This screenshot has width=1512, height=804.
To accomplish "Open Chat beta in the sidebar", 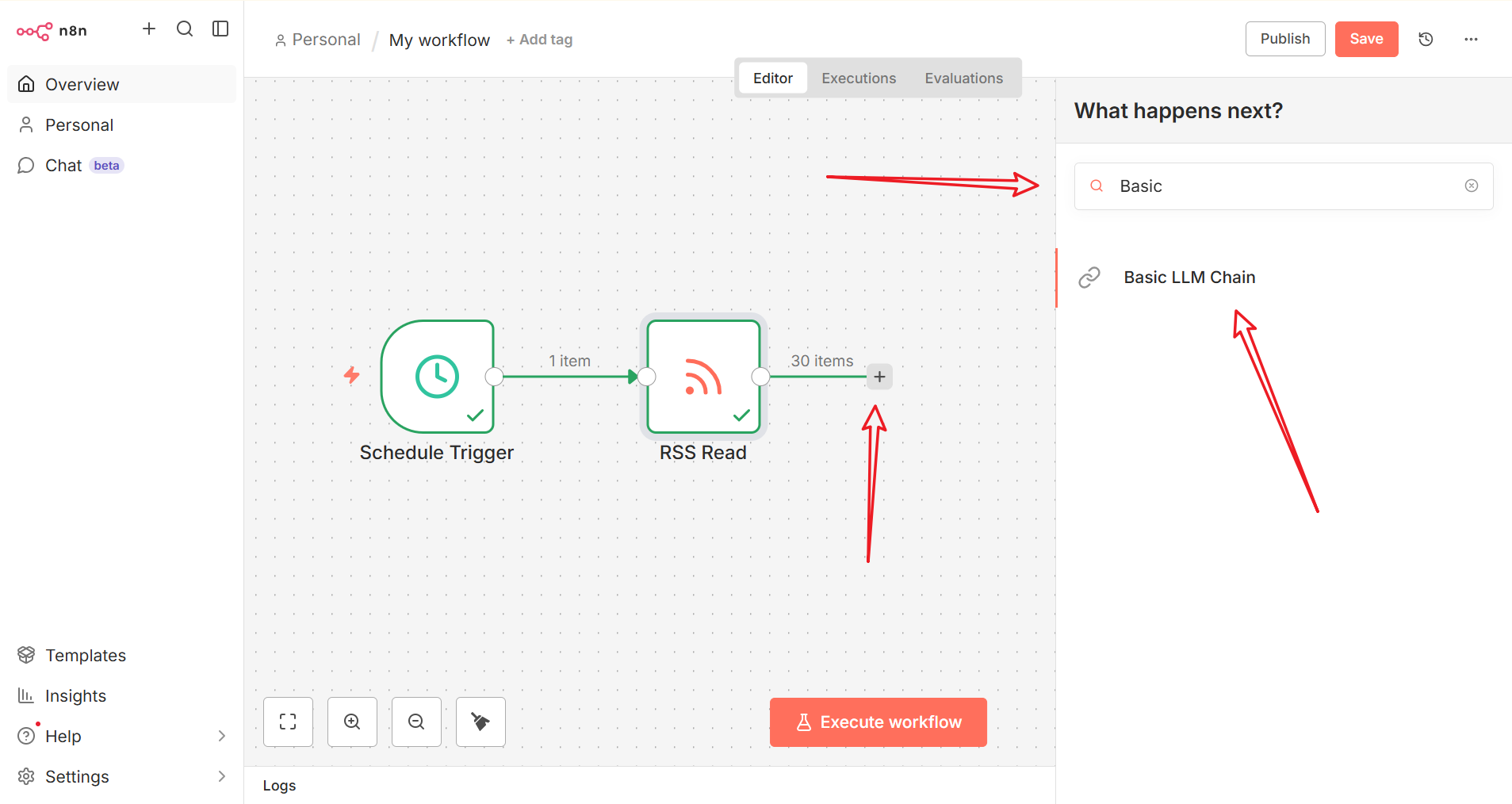I will pyautogui.click(x=121, y=165).
